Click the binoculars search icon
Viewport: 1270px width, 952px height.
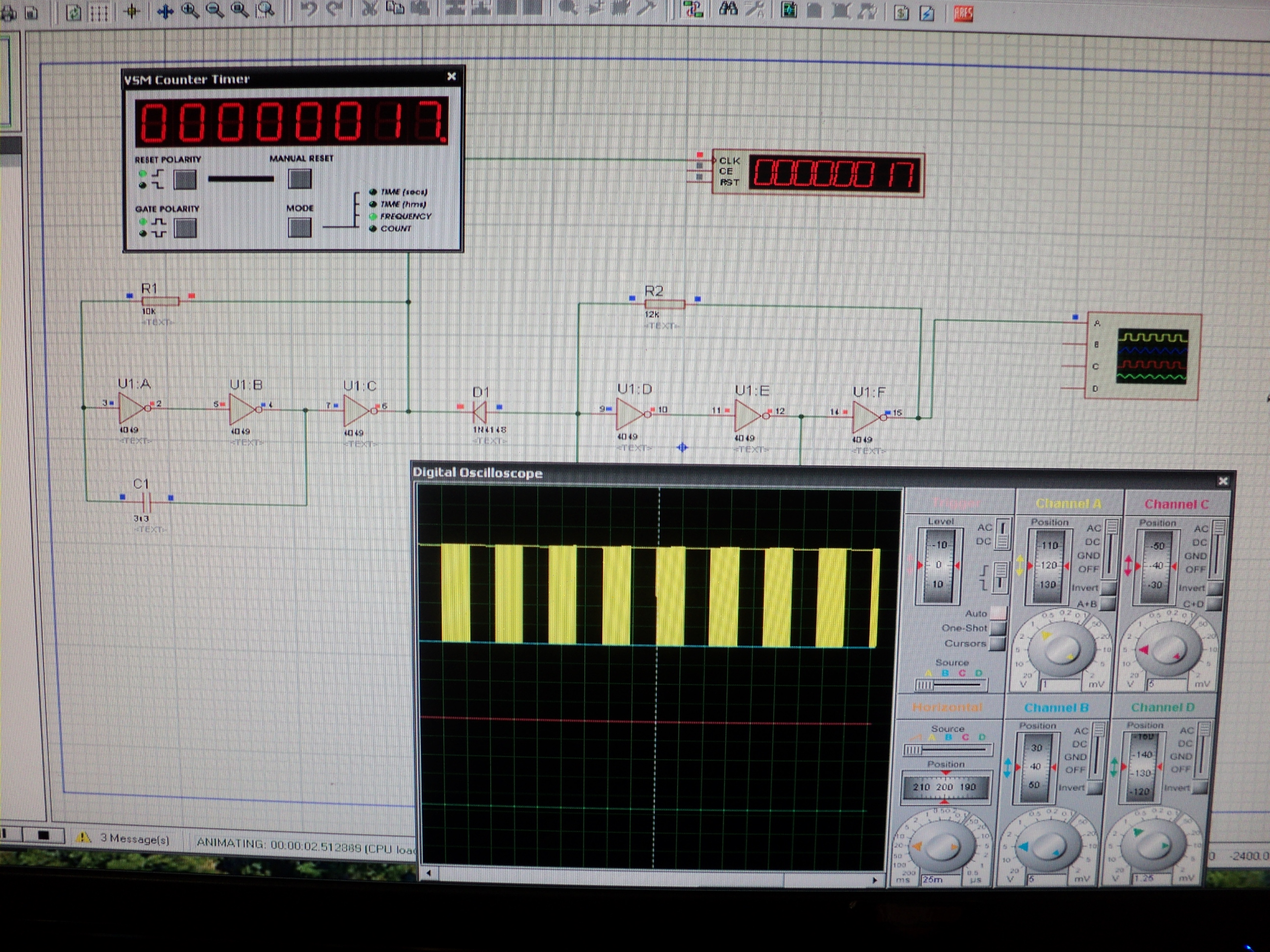(x=728, y=9)
